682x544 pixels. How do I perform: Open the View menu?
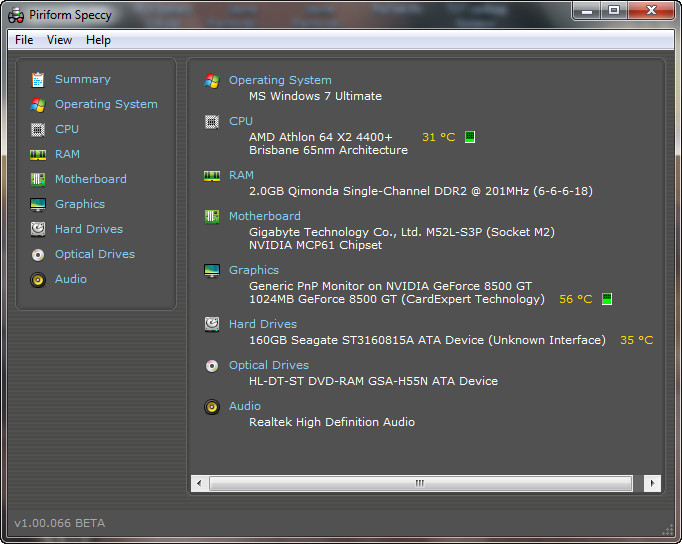(x=59, y=40)
